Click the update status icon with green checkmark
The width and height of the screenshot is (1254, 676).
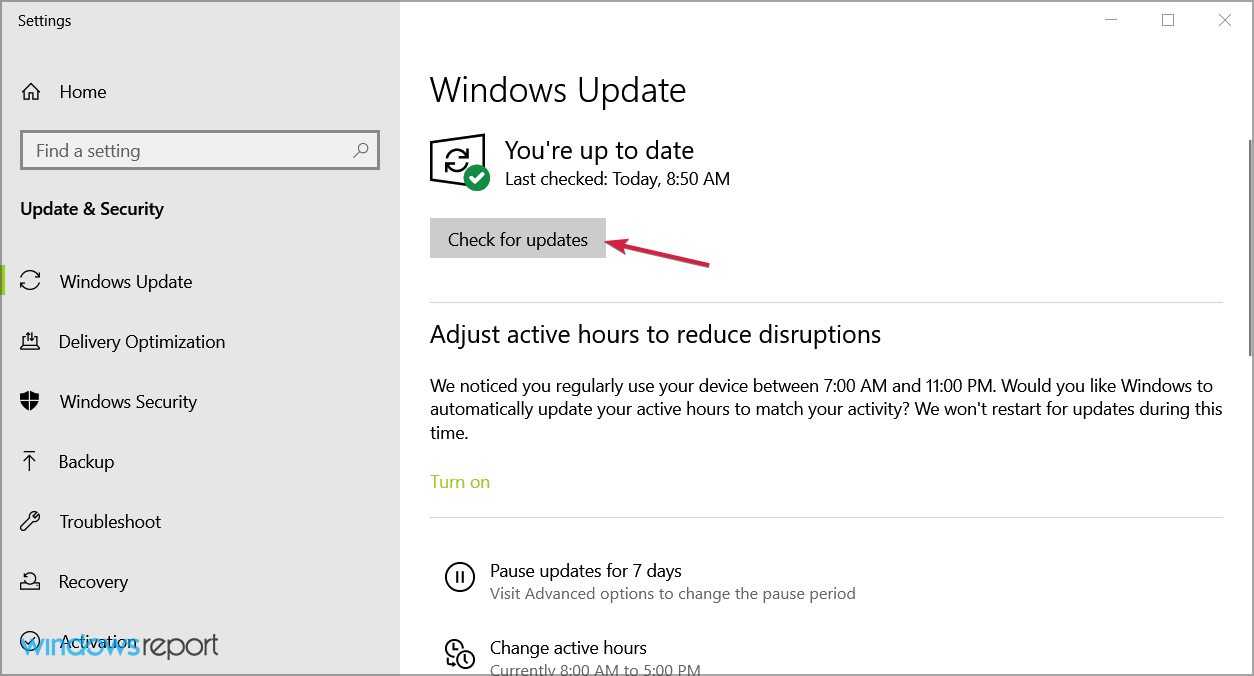coord(460,162)
